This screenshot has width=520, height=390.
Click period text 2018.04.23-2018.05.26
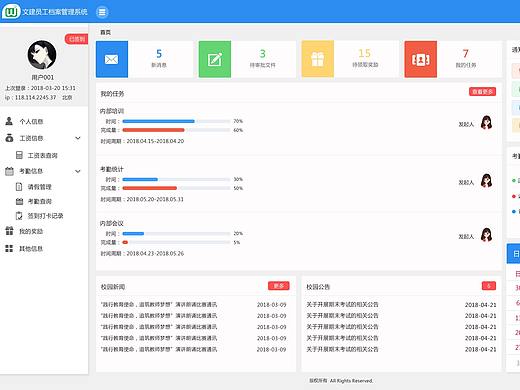pos(155,253)
